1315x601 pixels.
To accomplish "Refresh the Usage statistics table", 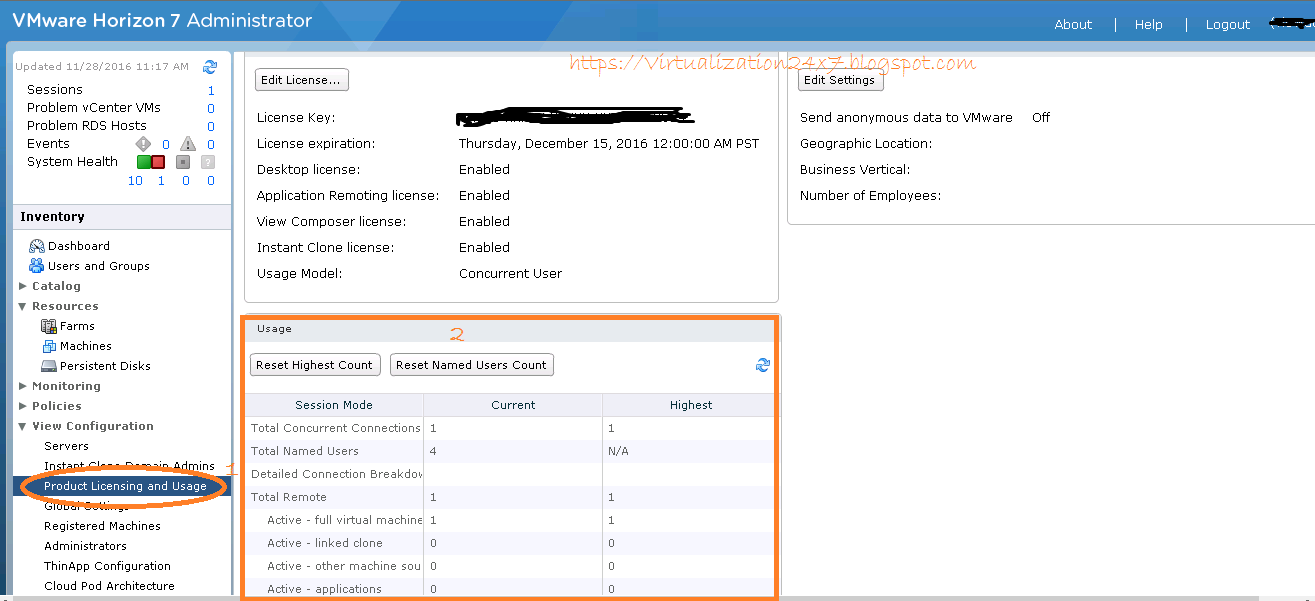I will [x=763, y=365].
